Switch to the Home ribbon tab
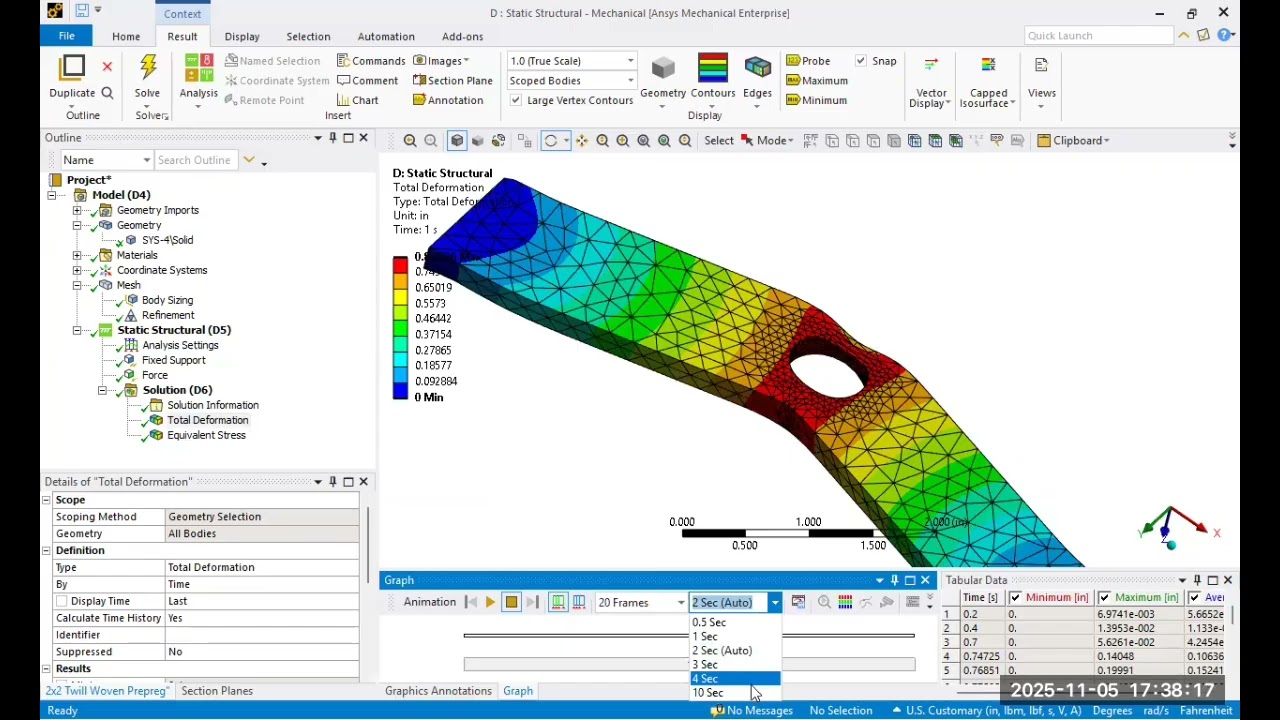Screen dimensions: 1280x720 [x=126, y=36]
